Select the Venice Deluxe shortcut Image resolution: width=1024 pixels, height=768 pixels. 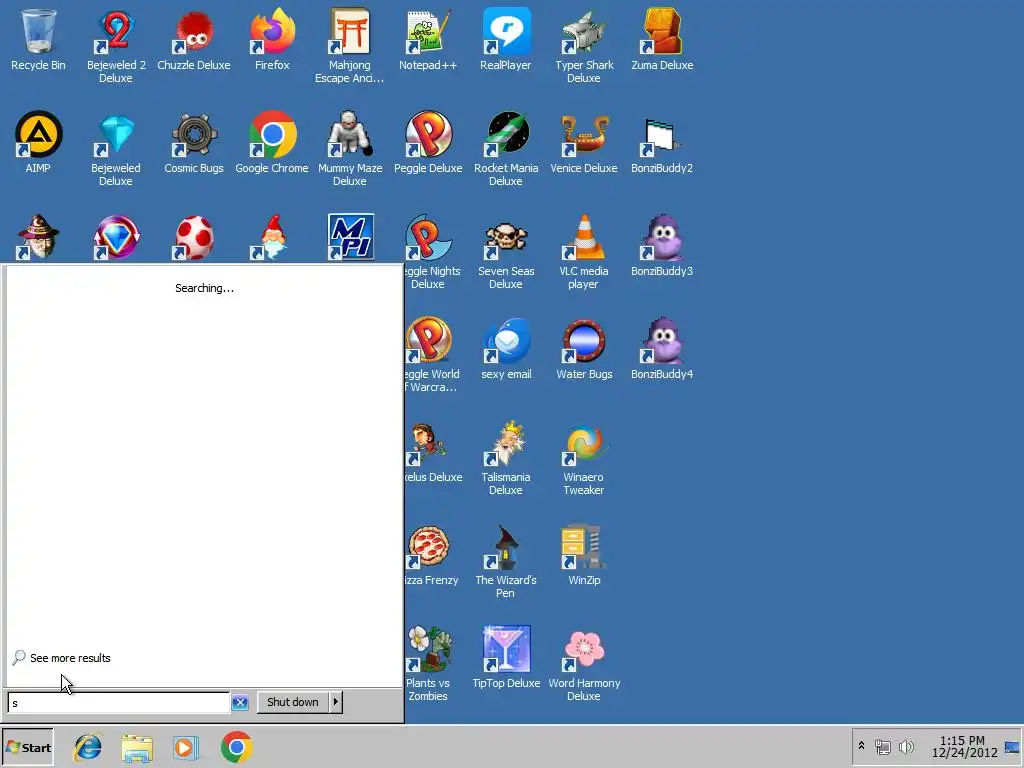click(584, 142)
